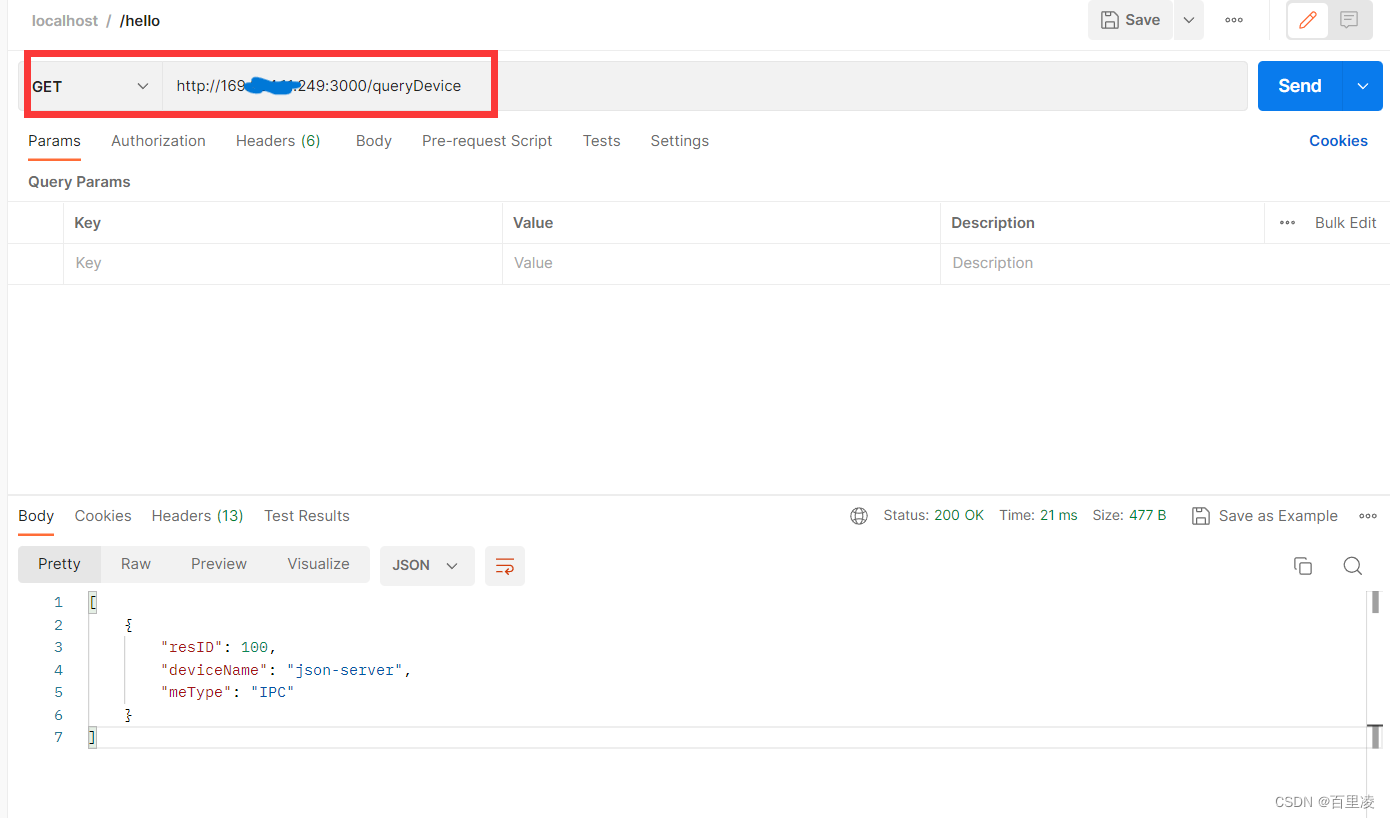Click the Status: 200 OK text
The image size is (1390, 818).
tap(934, 516)
